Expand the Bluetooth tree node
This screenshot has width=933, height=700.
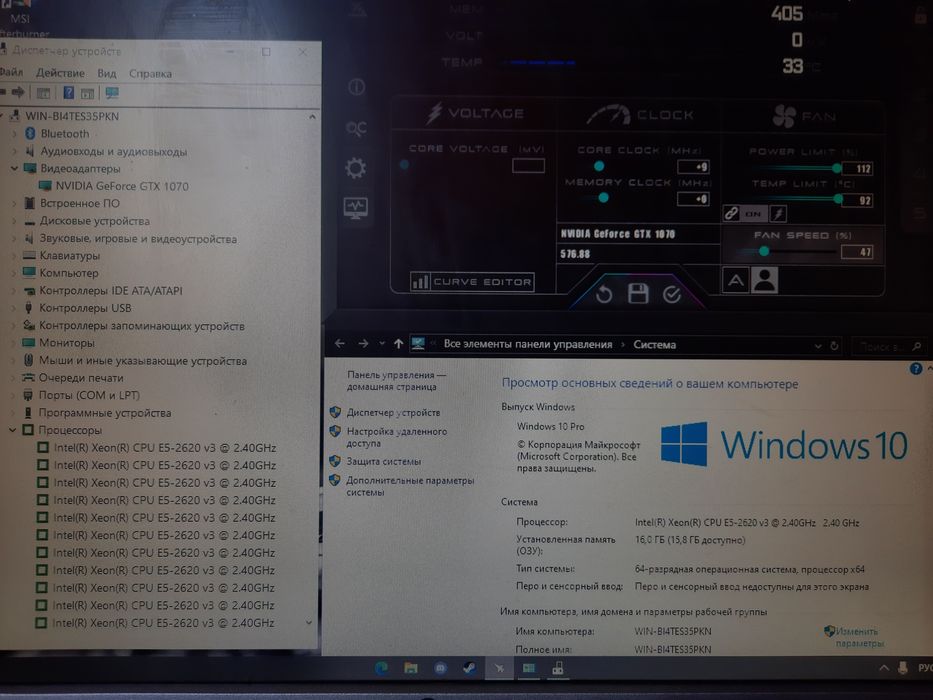tap(14, 134)
